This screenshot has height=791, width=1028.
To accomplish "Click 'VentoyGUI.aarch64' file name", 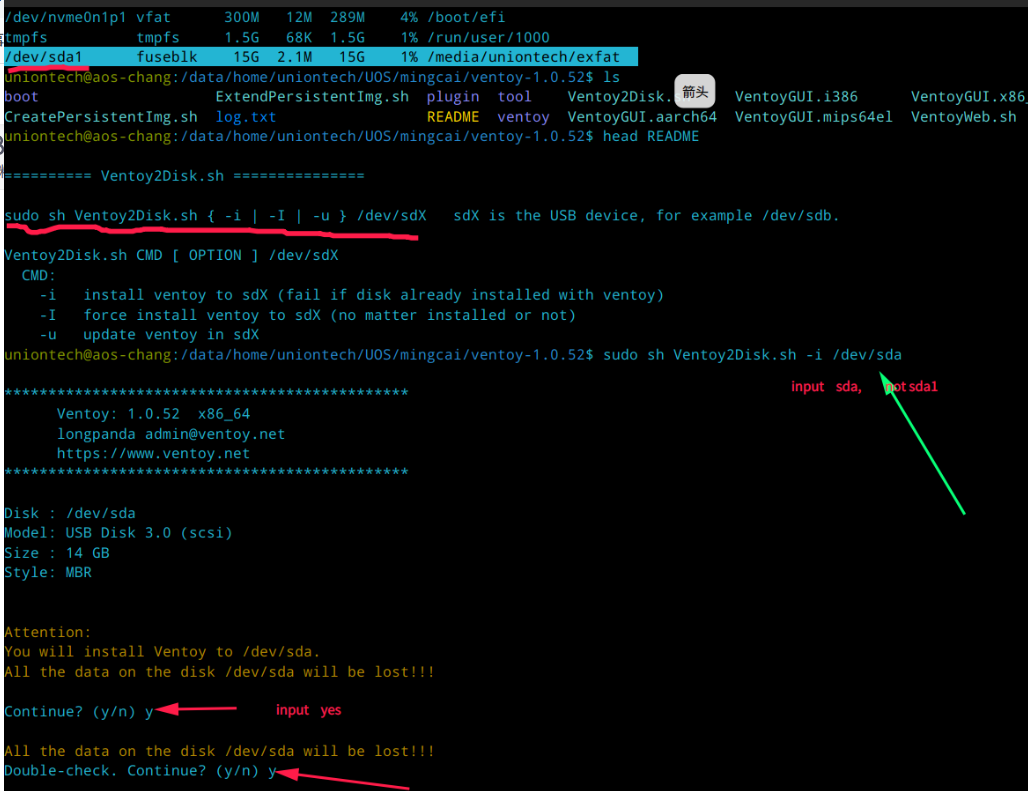I will coord(642,117).
